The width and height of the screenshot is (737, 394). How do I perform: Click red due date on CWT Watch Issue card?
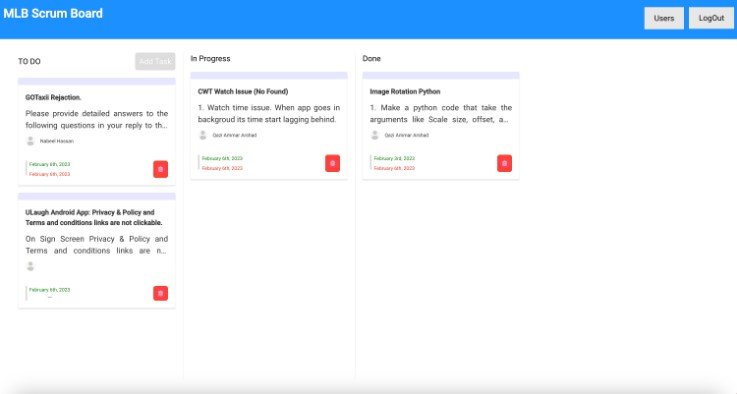pos(222,168)
